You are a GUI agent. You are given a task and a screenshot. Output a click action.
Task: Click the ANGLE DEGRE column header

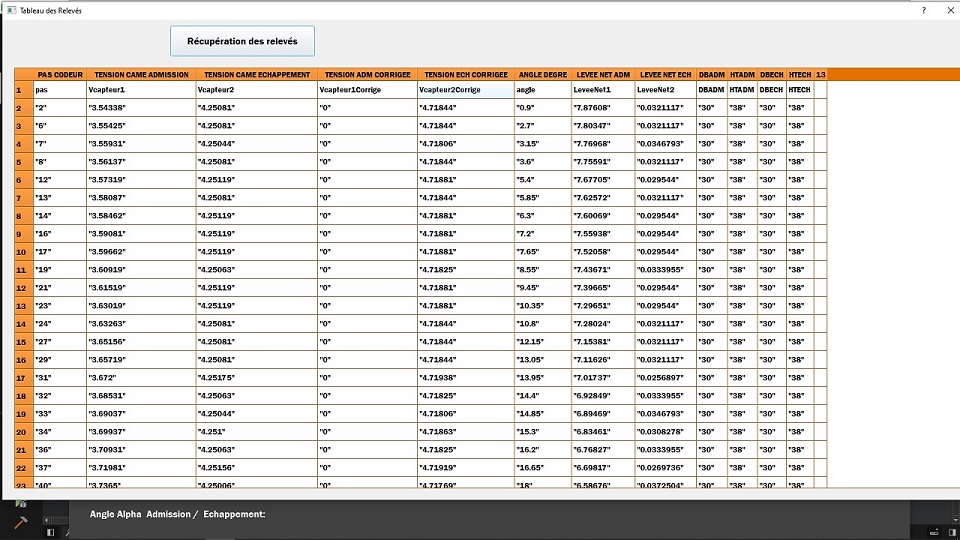click(543, 74)
